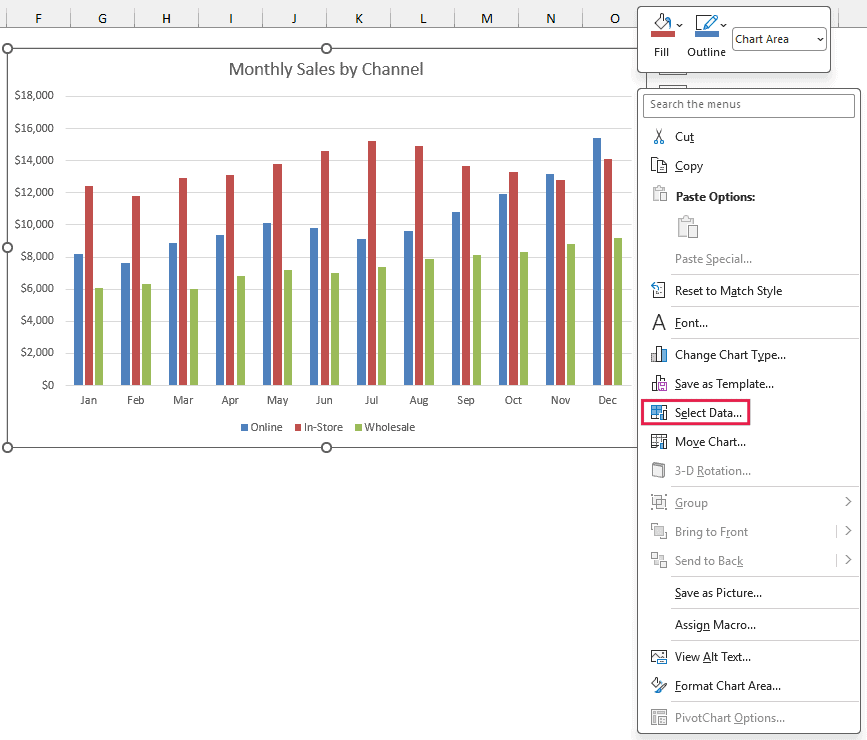Screen dimensions: 867x740
Task: Click the Bring to Front icon
Action: [659, 531]
